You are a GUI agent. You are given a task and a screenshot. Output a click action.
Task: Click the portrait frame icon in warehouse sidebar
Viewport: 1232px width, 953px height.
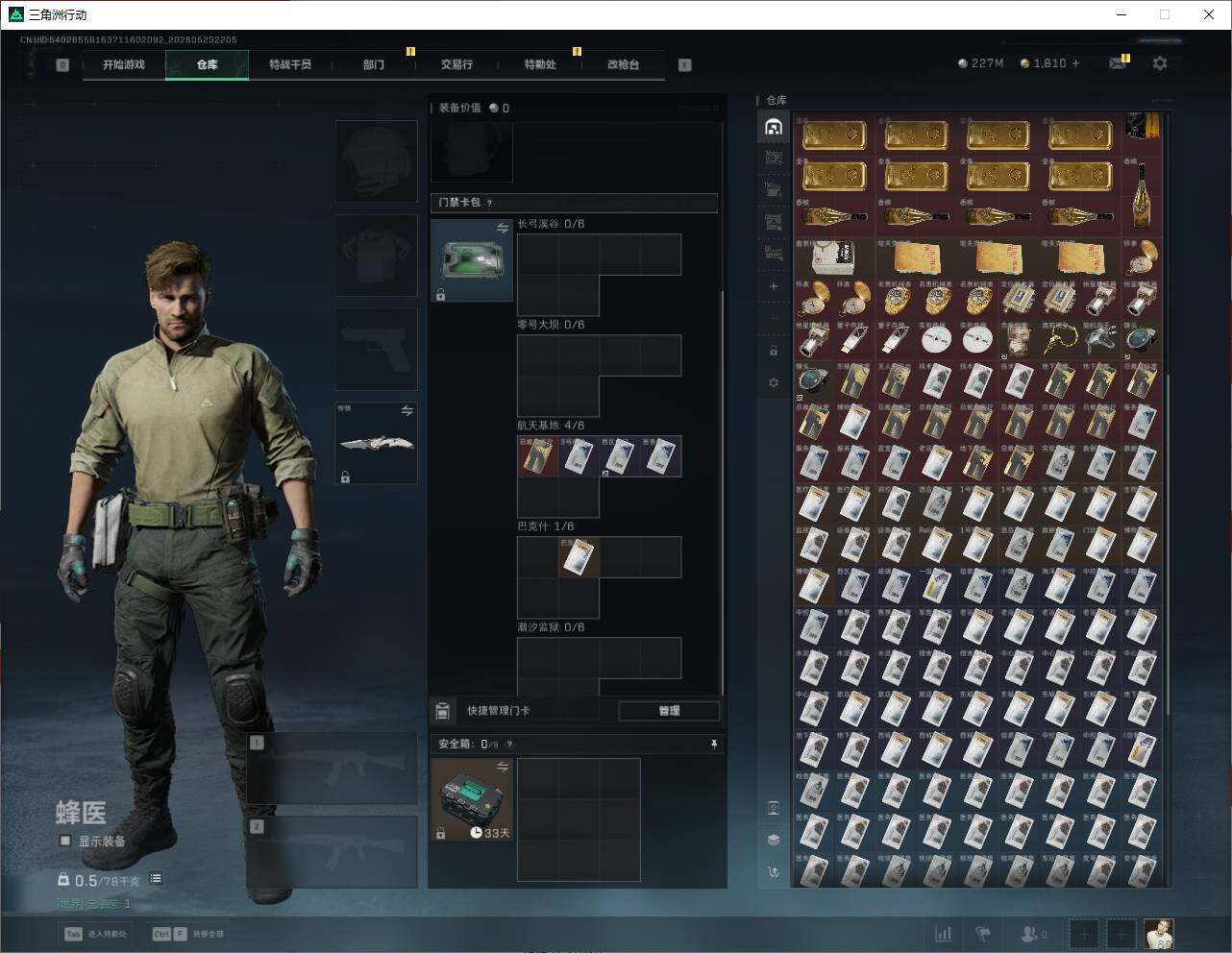tap(774, 808)
